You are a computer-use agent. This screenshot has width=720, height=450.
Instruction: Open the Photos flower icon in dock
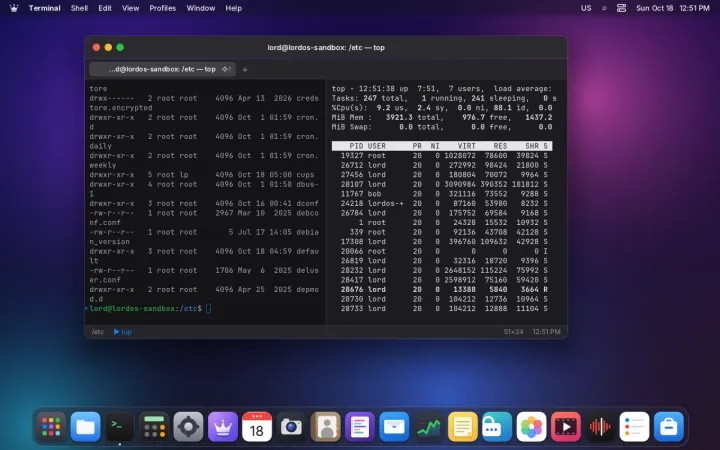(531, 427)
